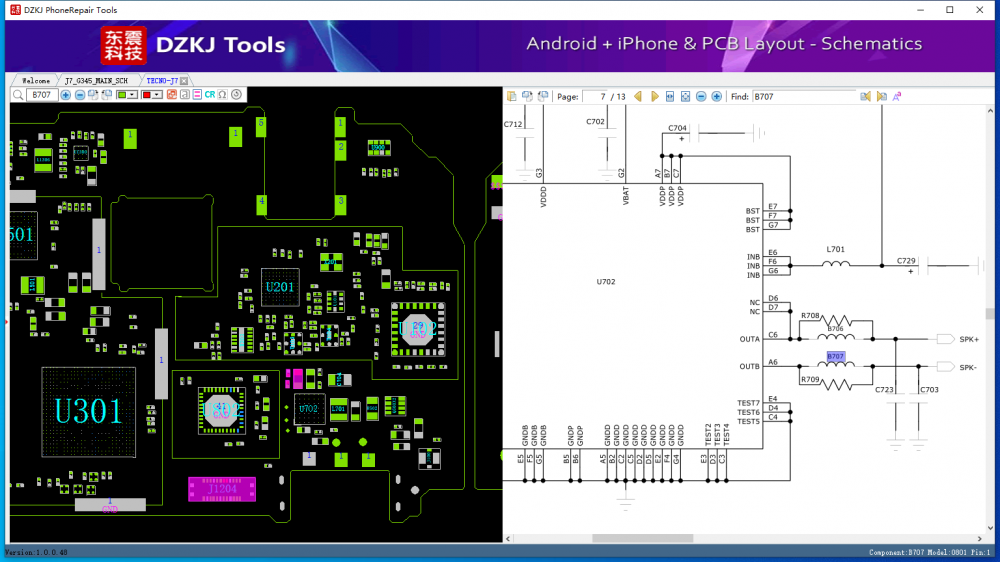Zoom out of the schematic page
The image size is (1000, 562).
click(701, 96)
